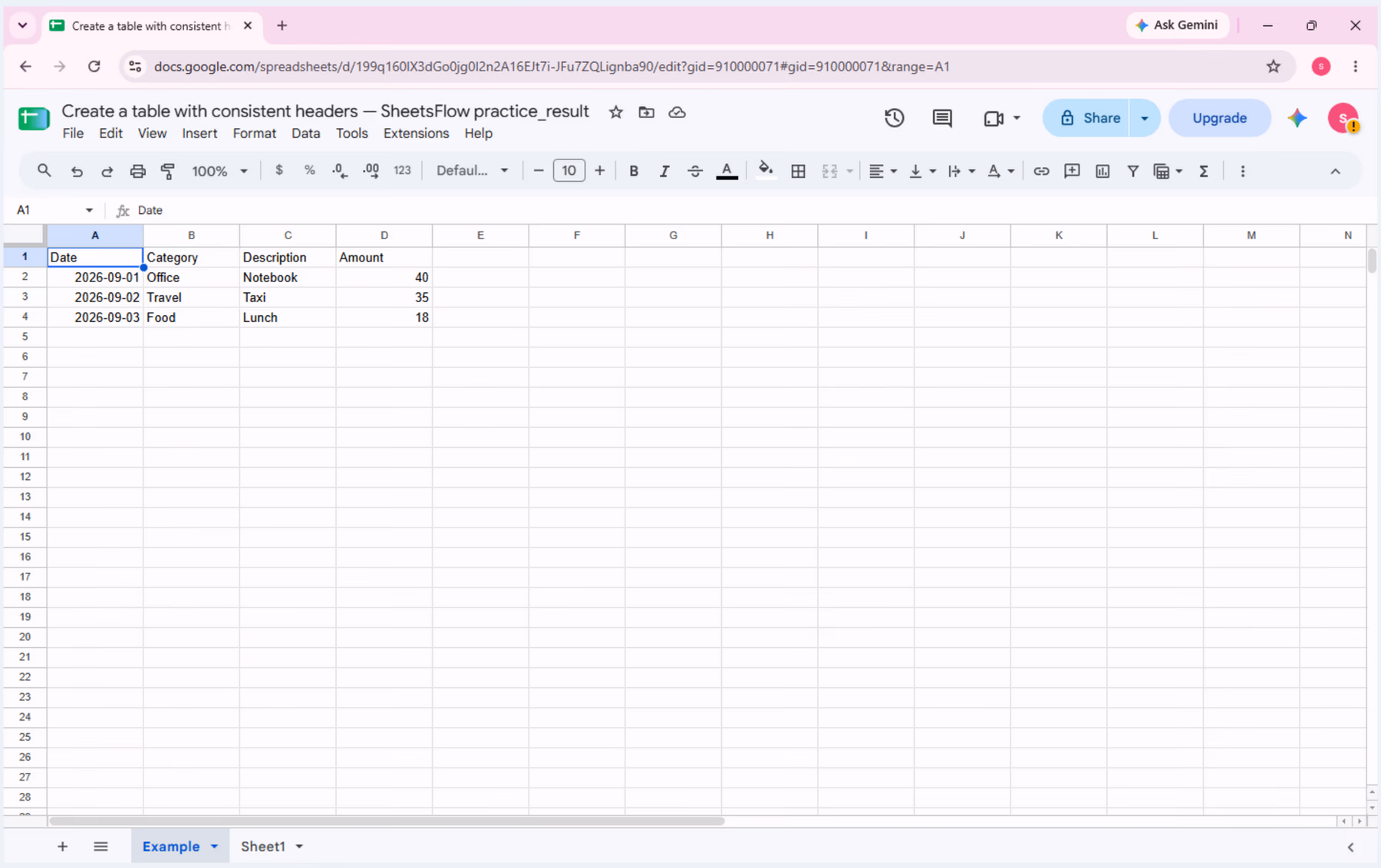
Task: Format as percent
Action: pyautogui.click(x=309, y=170)
